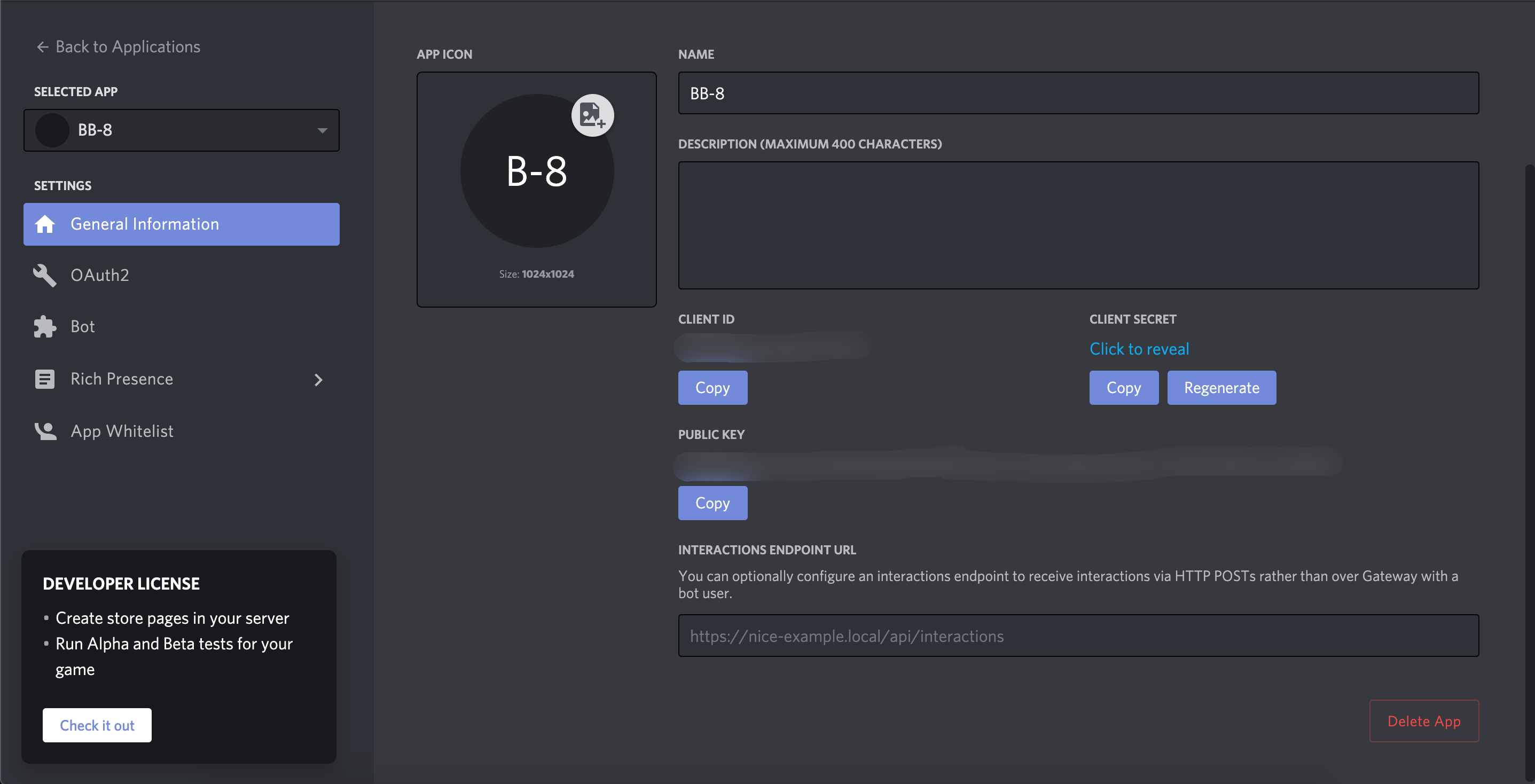Focus the Interactions Endpoint URL field
Image resolution: width=1535 pixels, height=784 pixels.
click(x=1078, y=636)
